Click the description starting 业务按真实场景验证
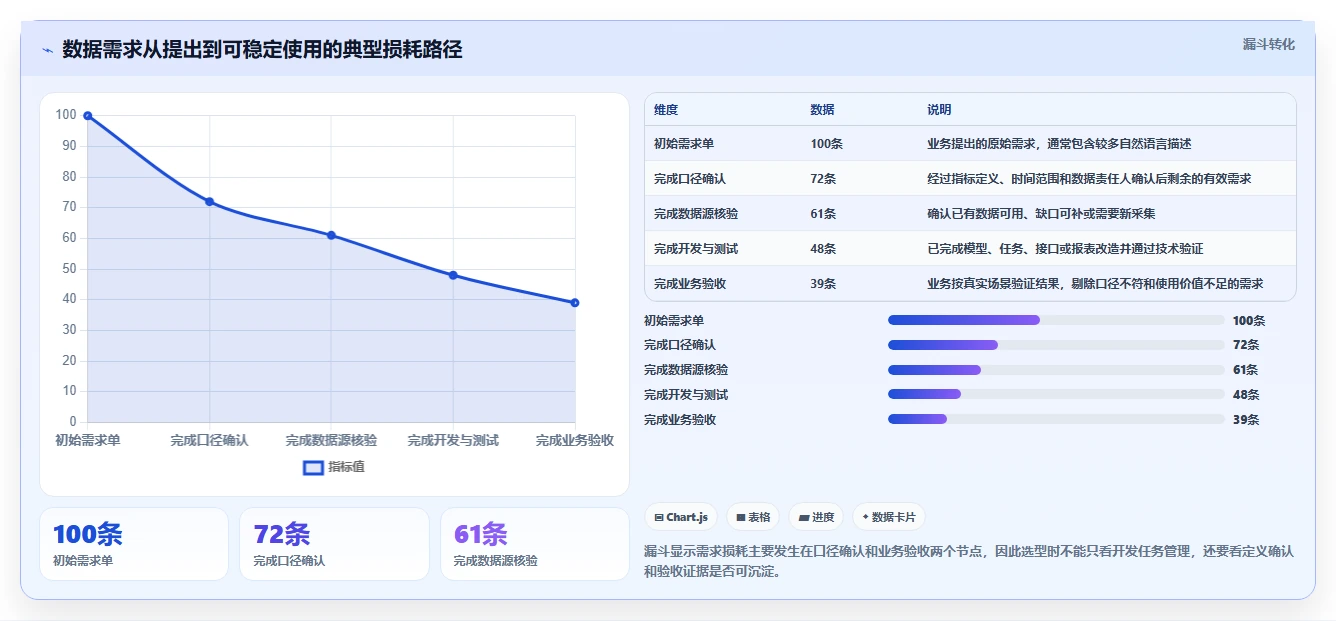 pos(1095,284)
